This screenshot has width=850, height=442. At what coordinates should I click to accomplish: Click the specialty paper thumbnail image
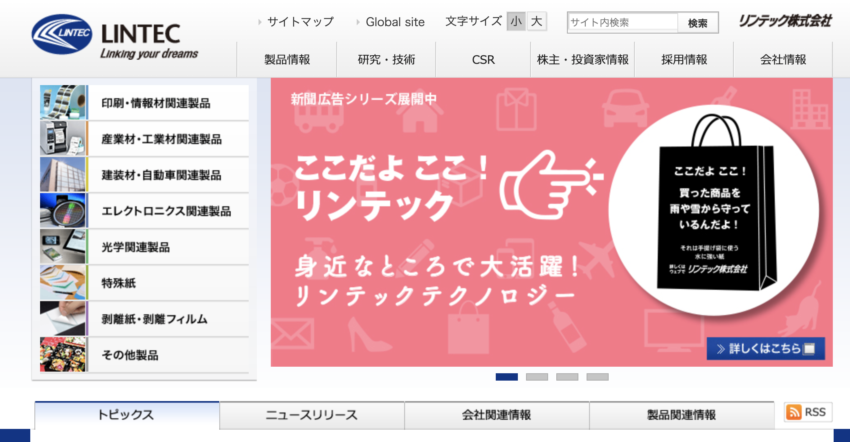pyautogui.click(x=63, y=283)
